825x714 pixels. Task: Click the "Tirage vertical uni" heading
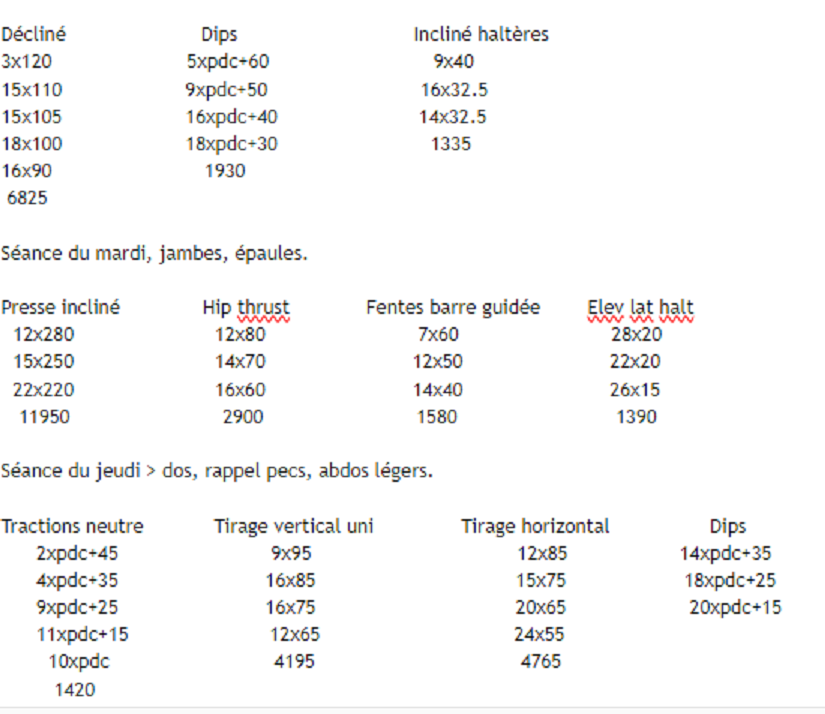(x=293, y=526)
